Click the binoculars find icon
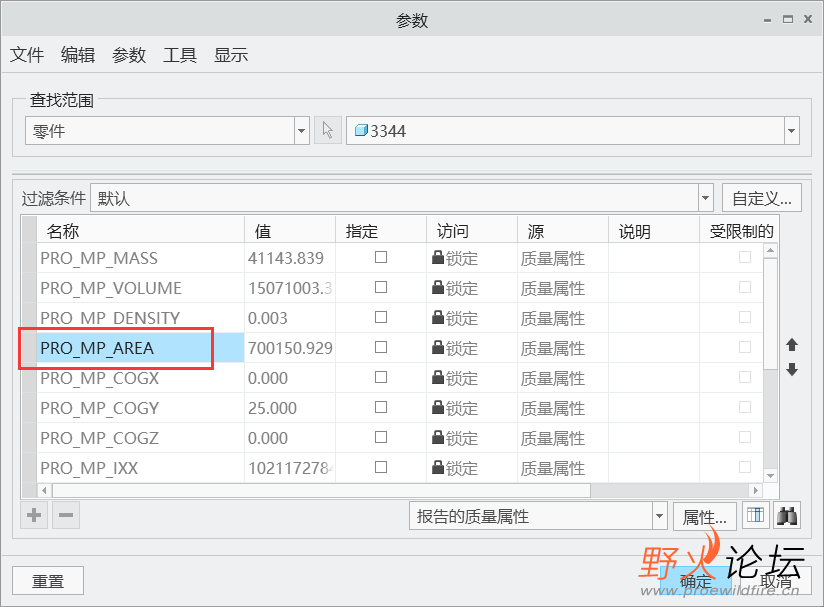 787,515
